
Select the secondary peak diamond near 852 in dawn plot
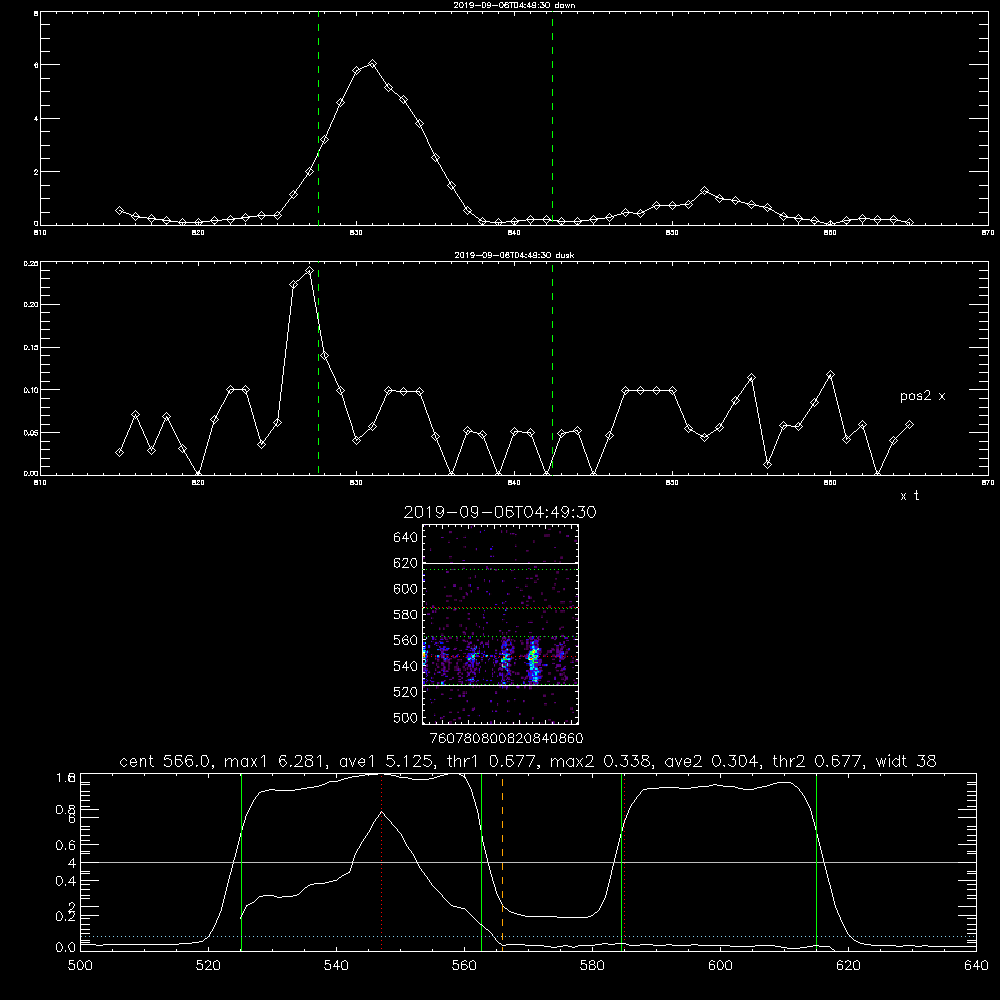(704, 191)
